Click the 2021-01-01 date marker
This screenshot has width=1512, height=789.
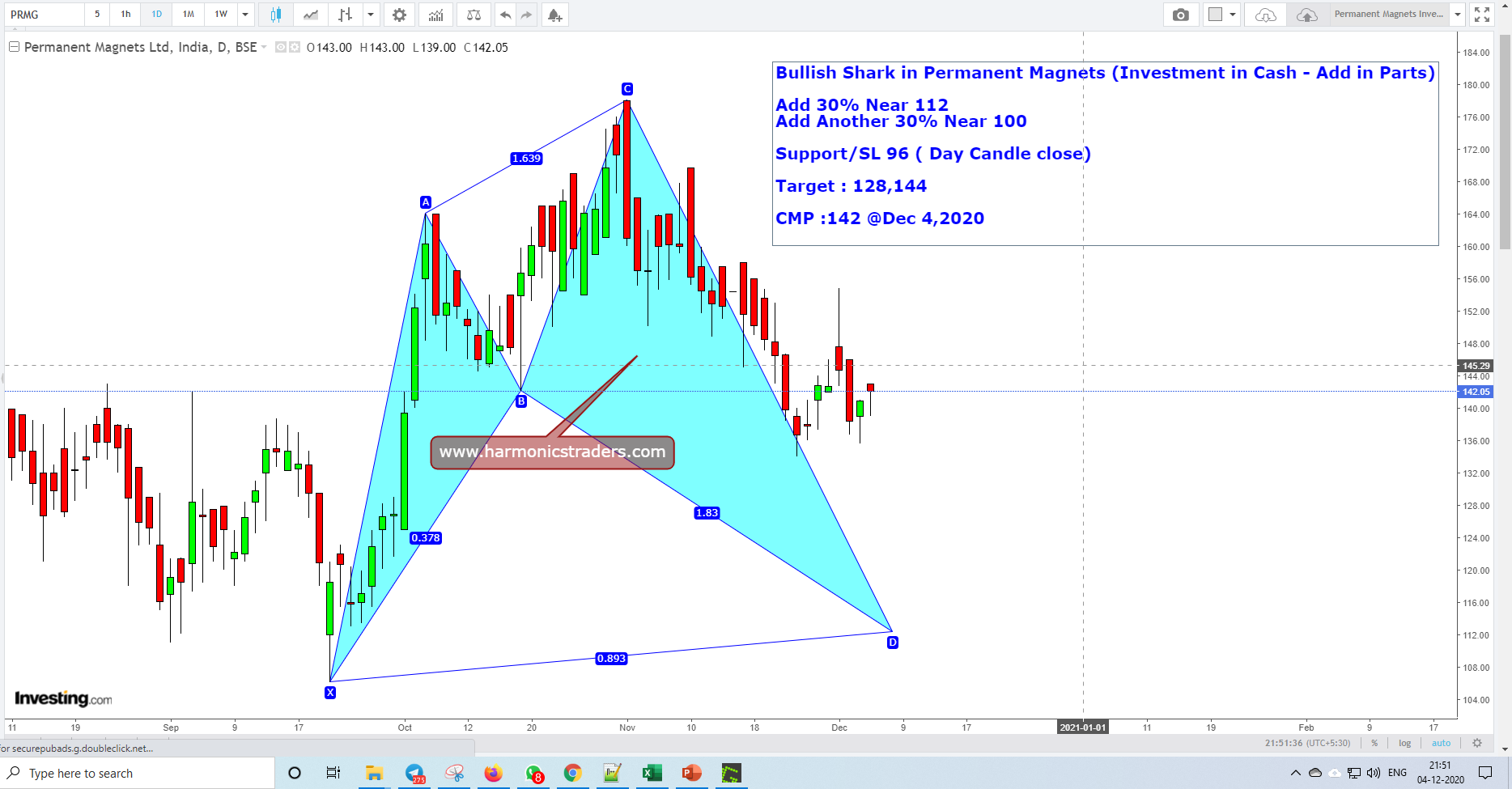coord(1083,727)
